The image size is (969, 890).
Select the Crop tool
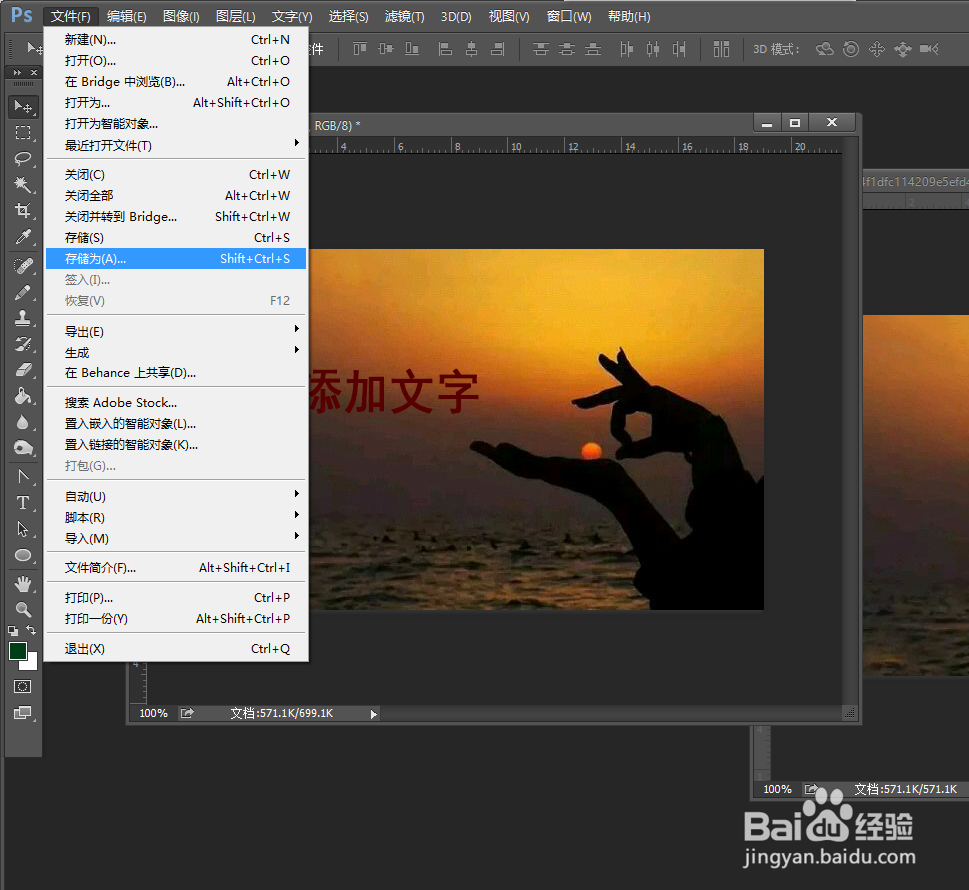coord(23,211)
